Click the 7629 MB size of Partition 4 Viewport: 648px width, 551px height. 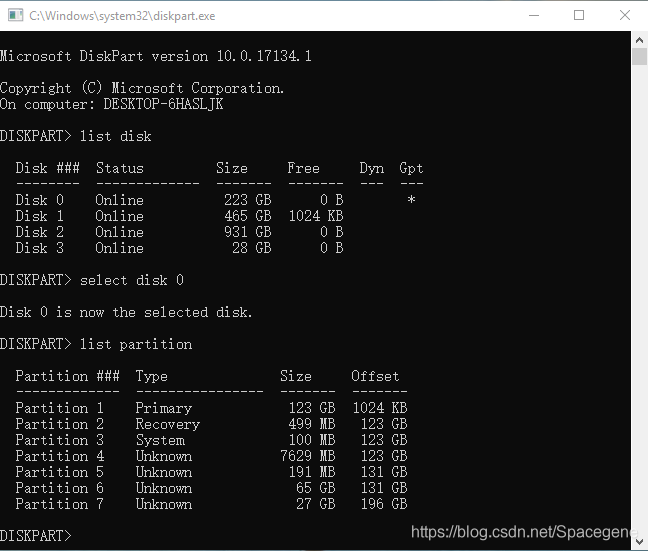tap(307, 456)
